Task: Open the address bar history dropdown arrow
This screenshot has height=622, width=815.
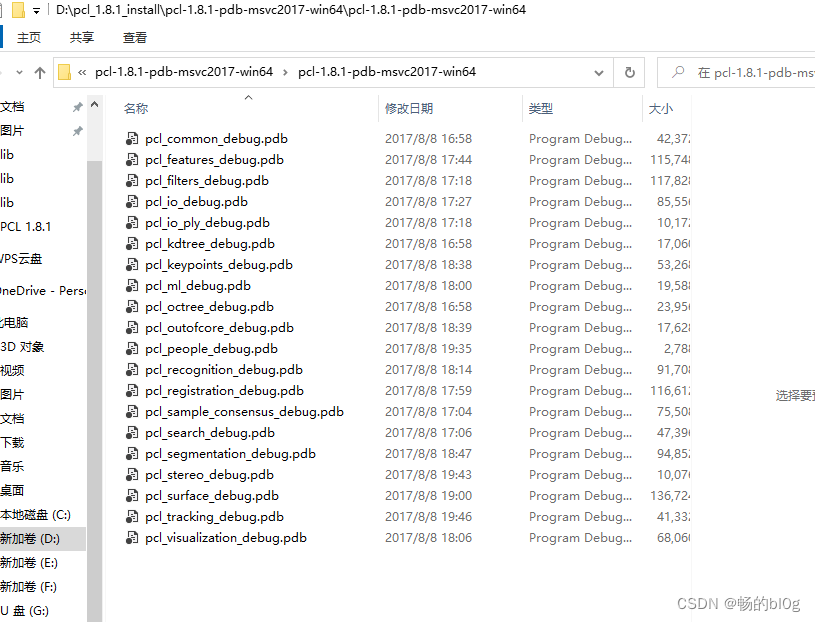Action: point(598,73)
